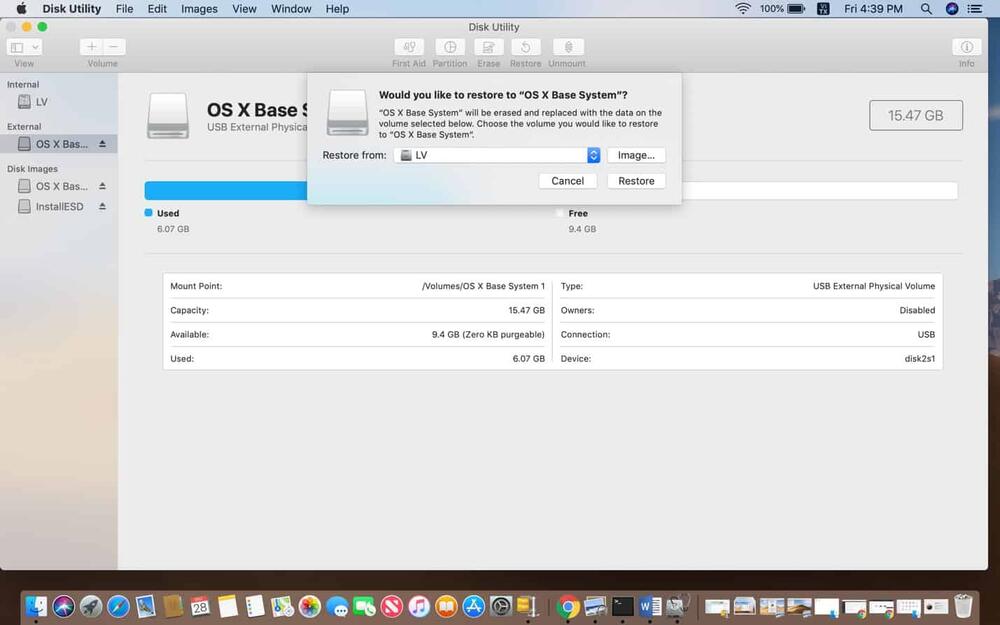Eject the external OS X Base volume
The height and width of the screenshot is (625, 1000).
coord(102,144)
